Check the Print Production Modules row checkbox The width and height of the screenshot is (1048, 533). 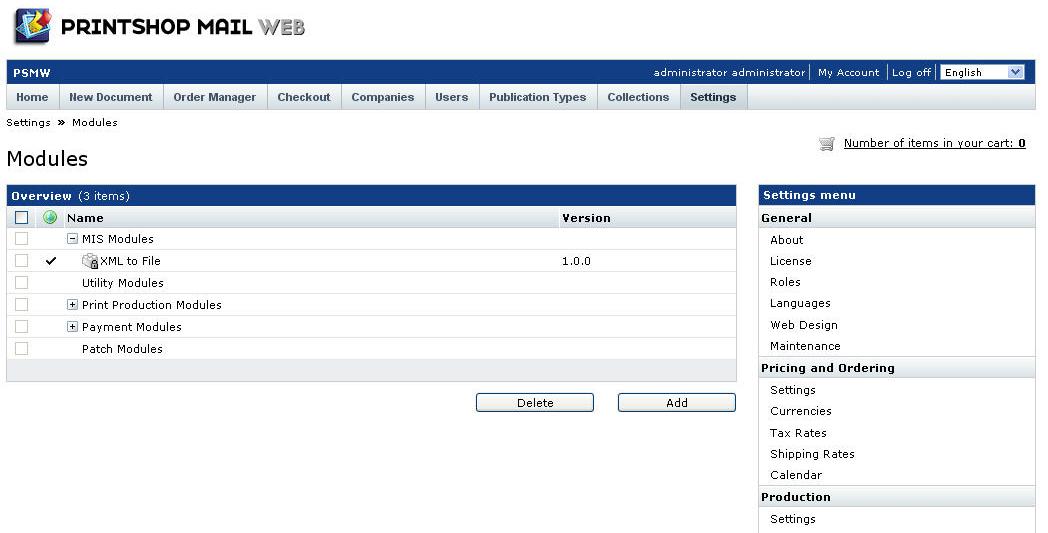[21, 305]
